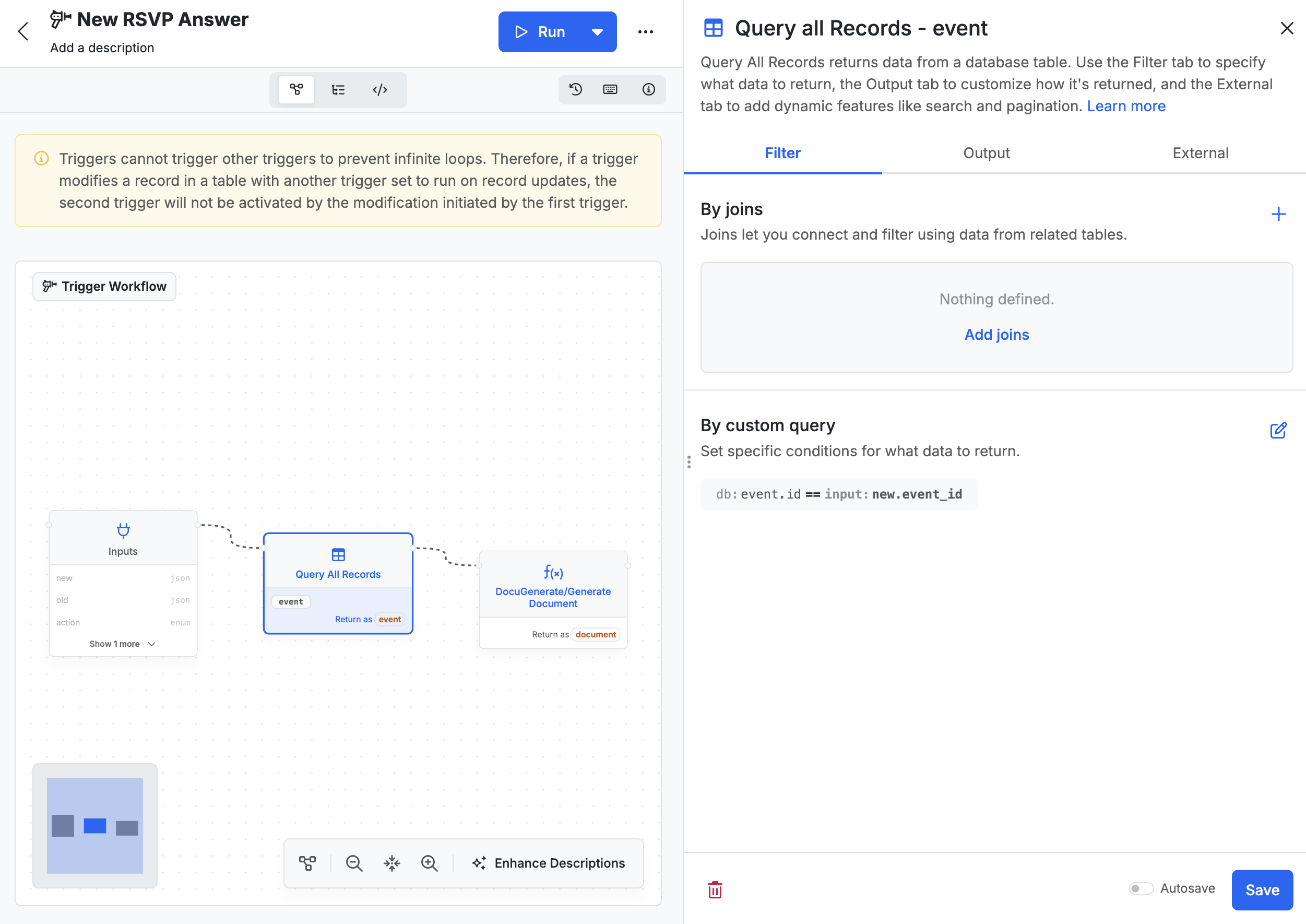1306x924 pixels.
Task: Switch to the Output tab
Action: coord(987,152)
